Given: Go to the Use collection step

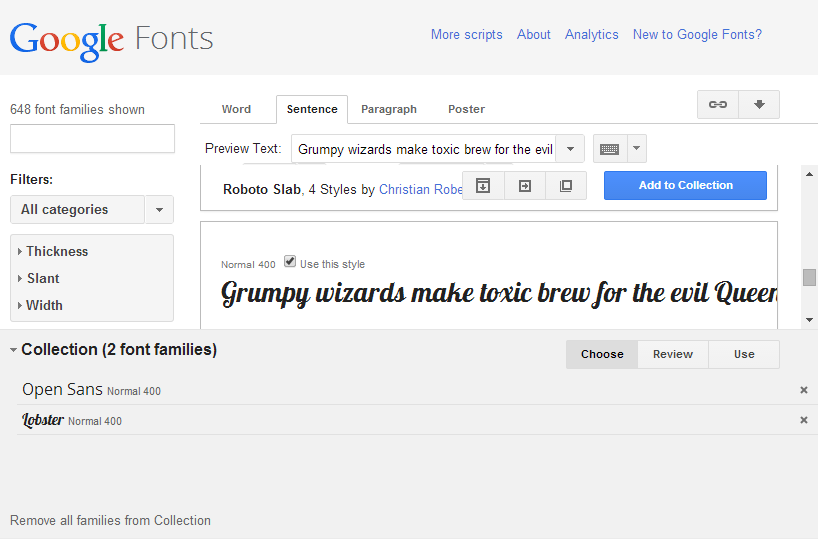Looking at the screenshot, I should pos(744,354).
